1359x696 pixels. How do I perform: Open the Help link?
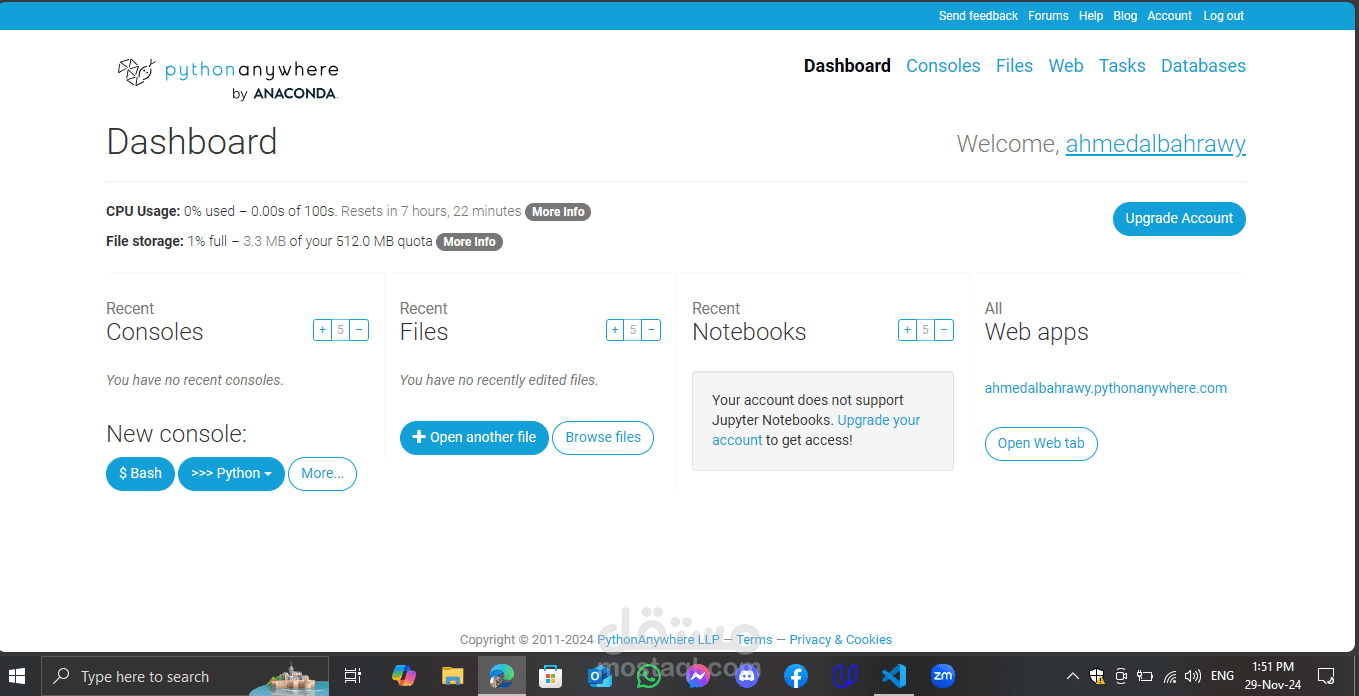pos(1091,16)
